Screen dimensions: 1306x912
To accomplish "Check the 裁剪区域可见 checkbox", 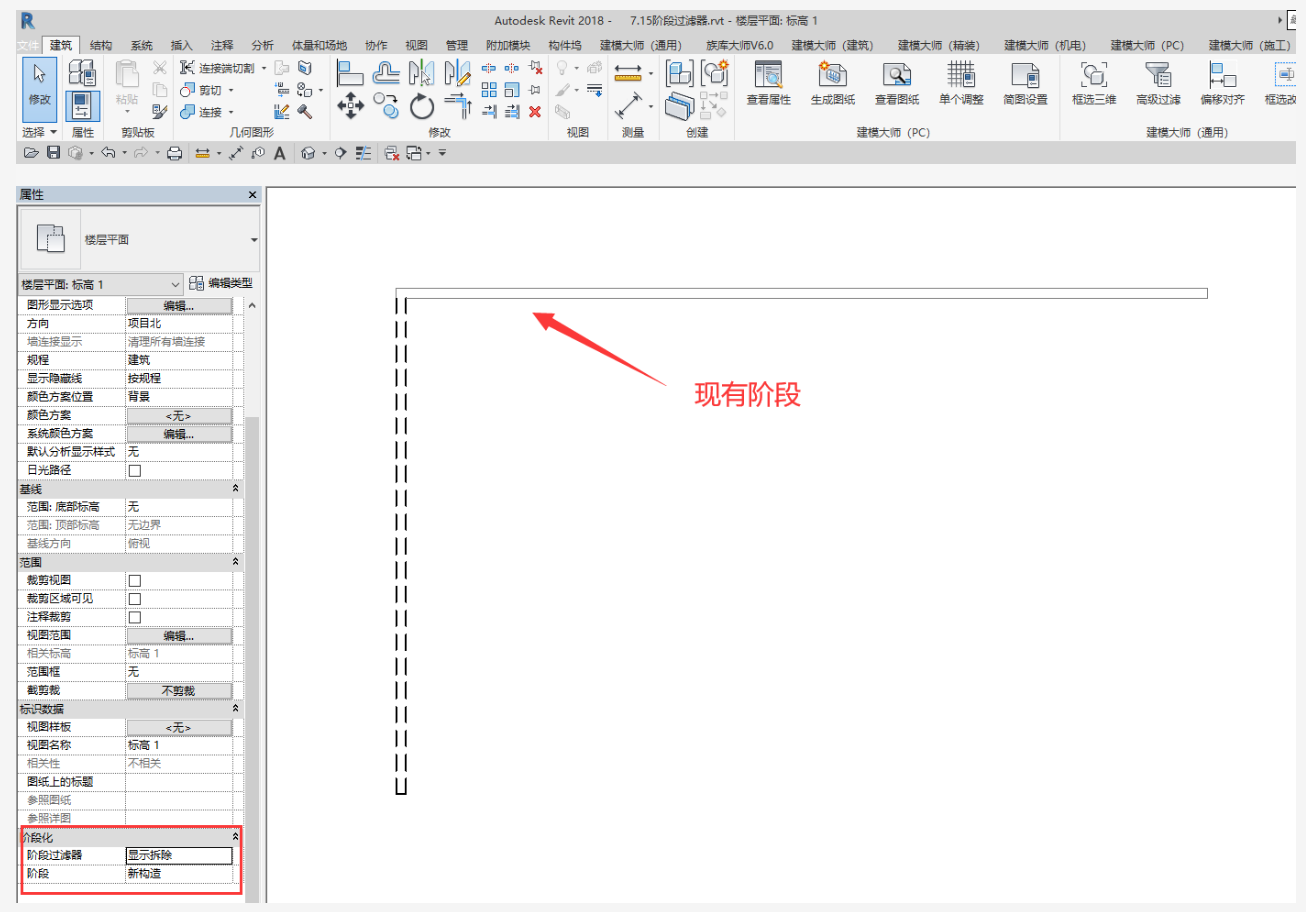I will 134,599.
